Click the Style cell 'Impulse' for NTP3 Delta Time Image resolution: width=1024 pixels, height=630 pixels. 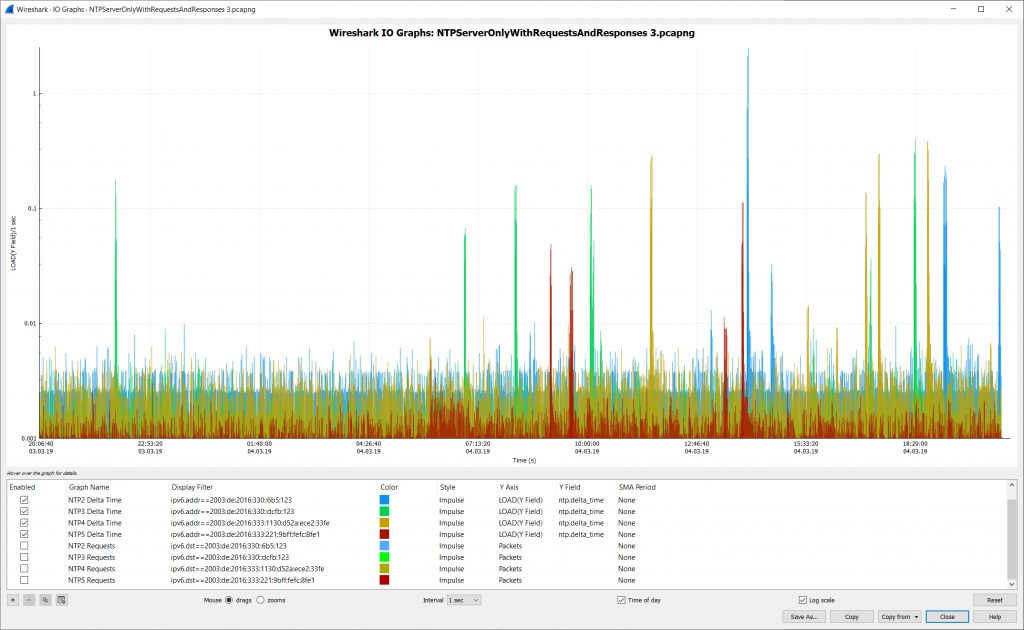tap(451, 511)
